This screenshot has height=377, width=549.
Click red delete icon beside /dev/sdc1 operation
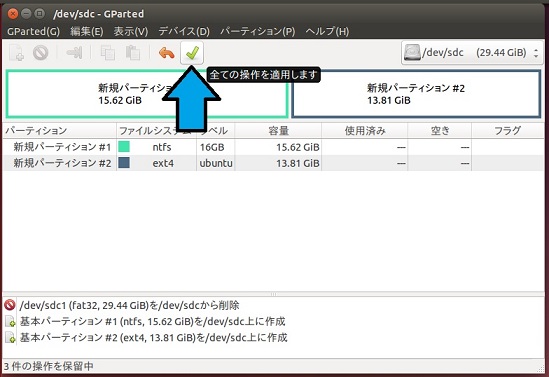[10, 305]
